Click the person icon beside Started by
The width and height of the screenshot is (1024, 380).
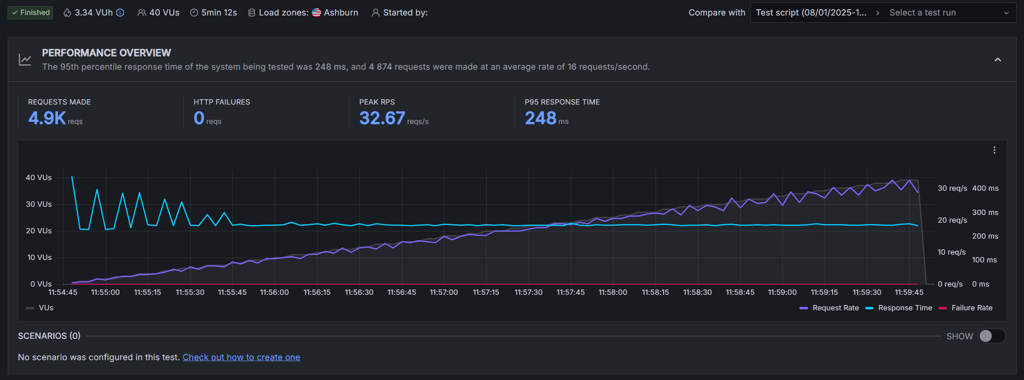pyautogui.click(x=376, y=12)
